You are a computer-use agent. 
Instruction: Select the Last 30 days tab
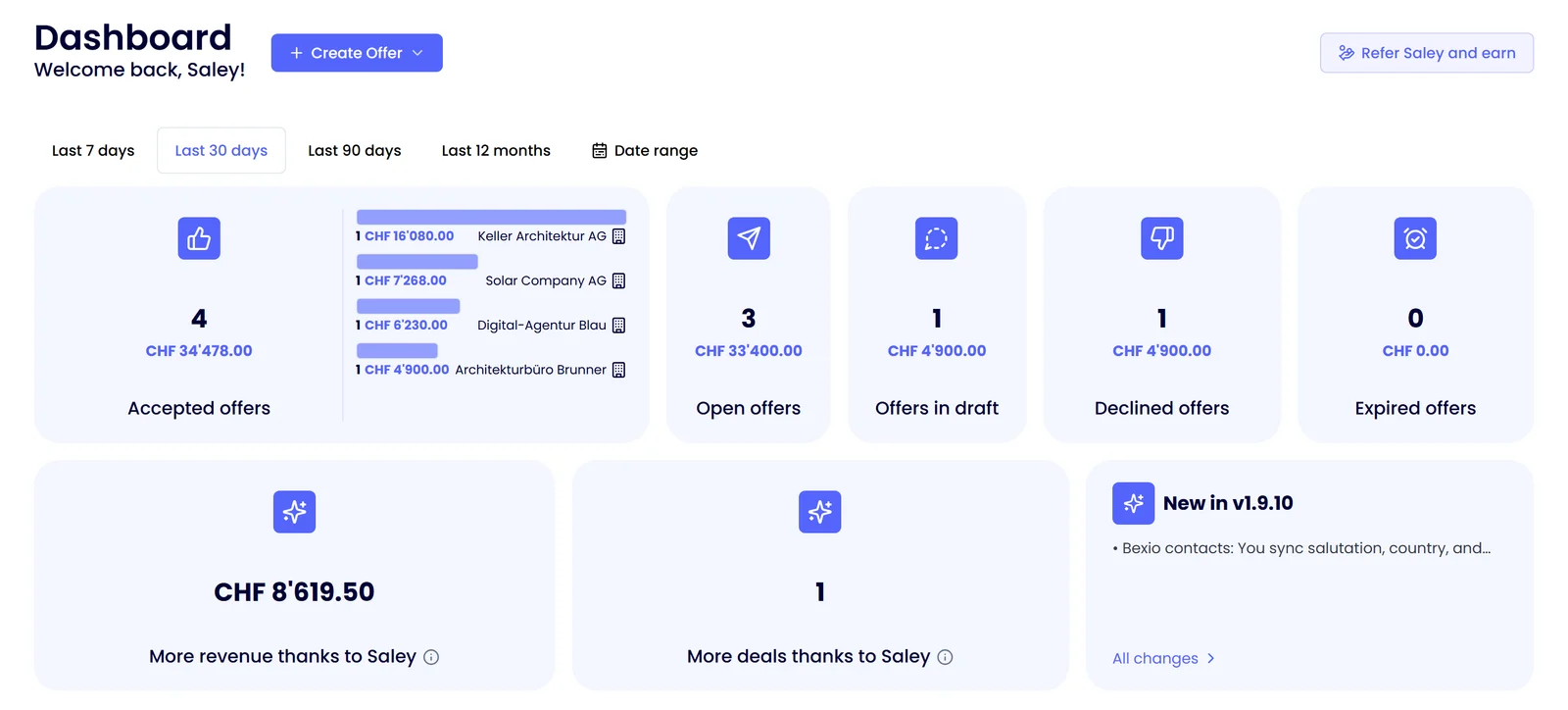point(221,150)
